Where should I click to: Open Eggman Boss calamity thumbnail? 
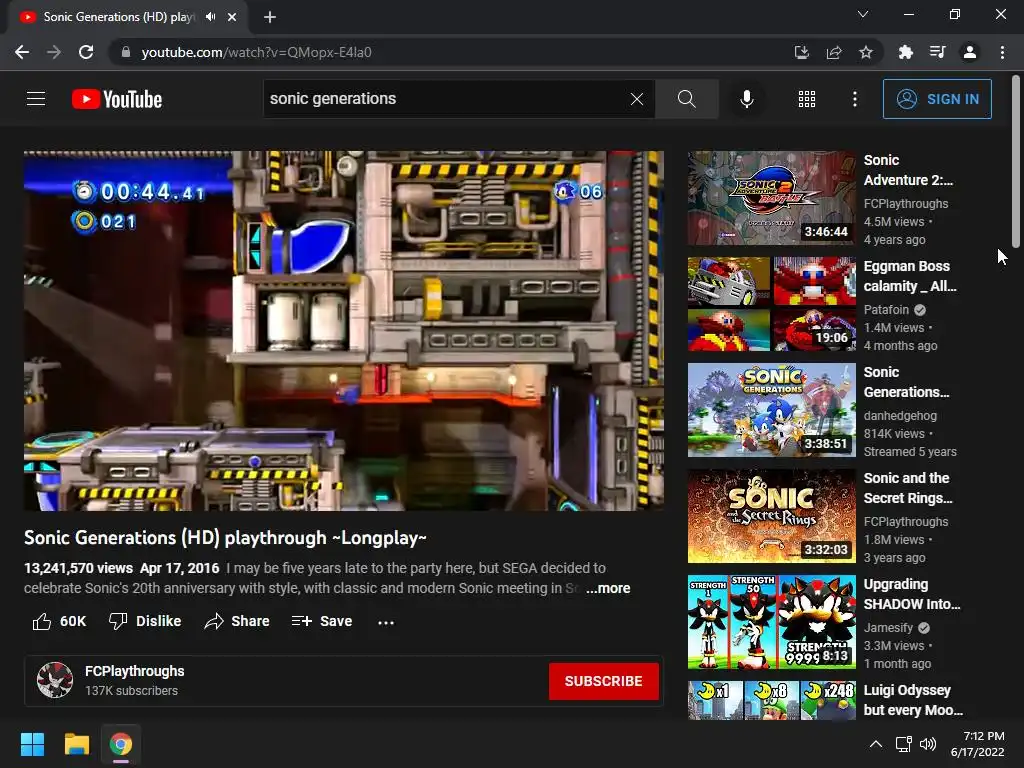click(771, 304)
